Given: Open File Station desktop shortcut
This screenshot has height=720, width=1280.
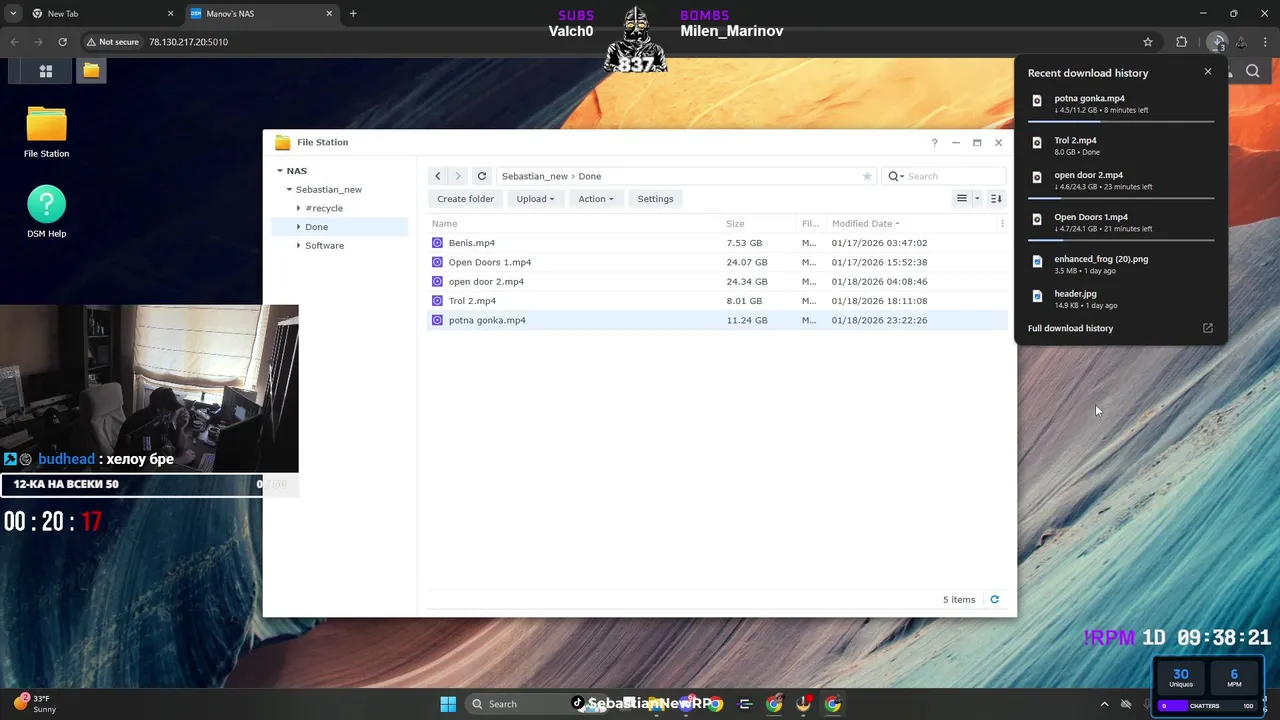Looking at the screenshot, I should pyautogui.click(x=46, y=132).
